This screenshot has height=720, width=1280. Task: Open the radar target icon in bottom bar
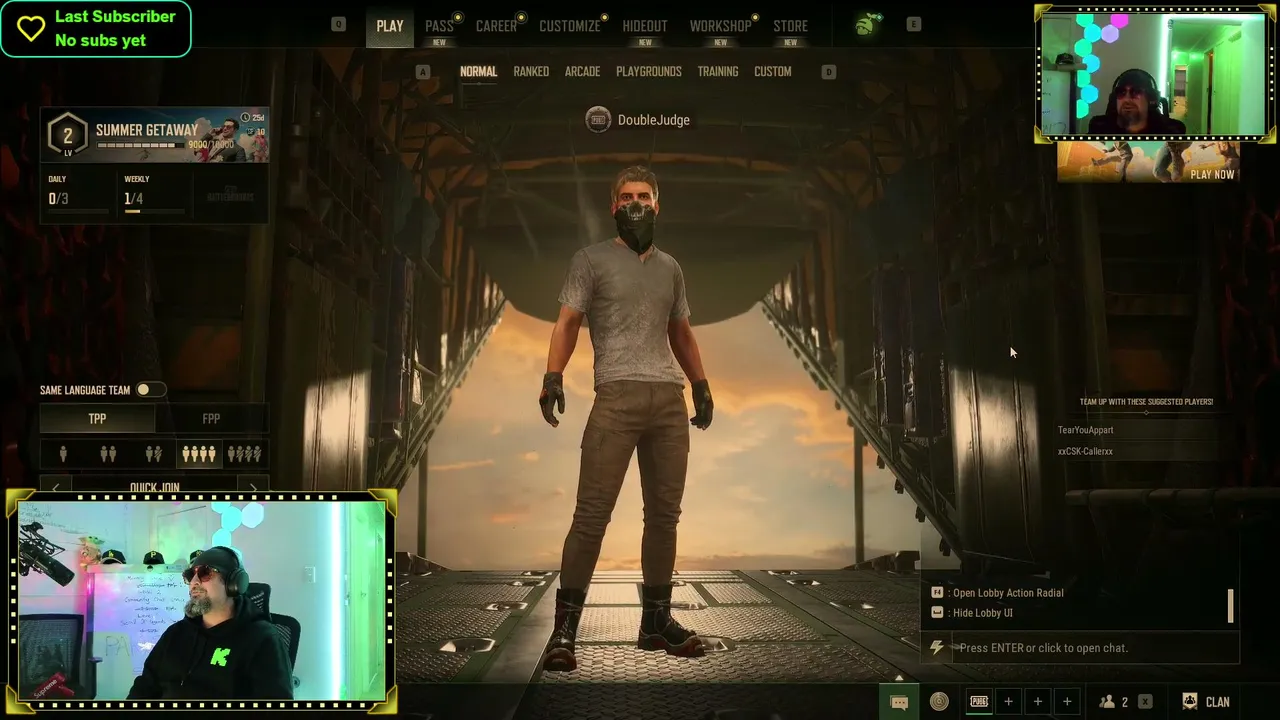pyautogui.click(x=939, y=702)
